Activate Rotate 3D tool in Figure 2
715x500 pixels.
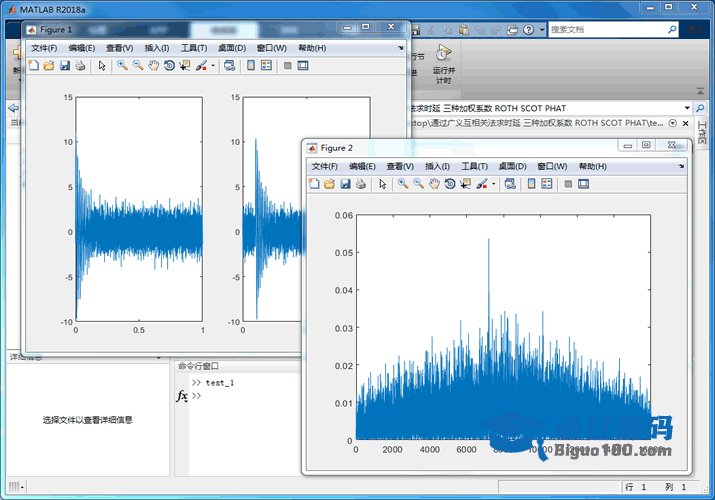click(450, 184)
